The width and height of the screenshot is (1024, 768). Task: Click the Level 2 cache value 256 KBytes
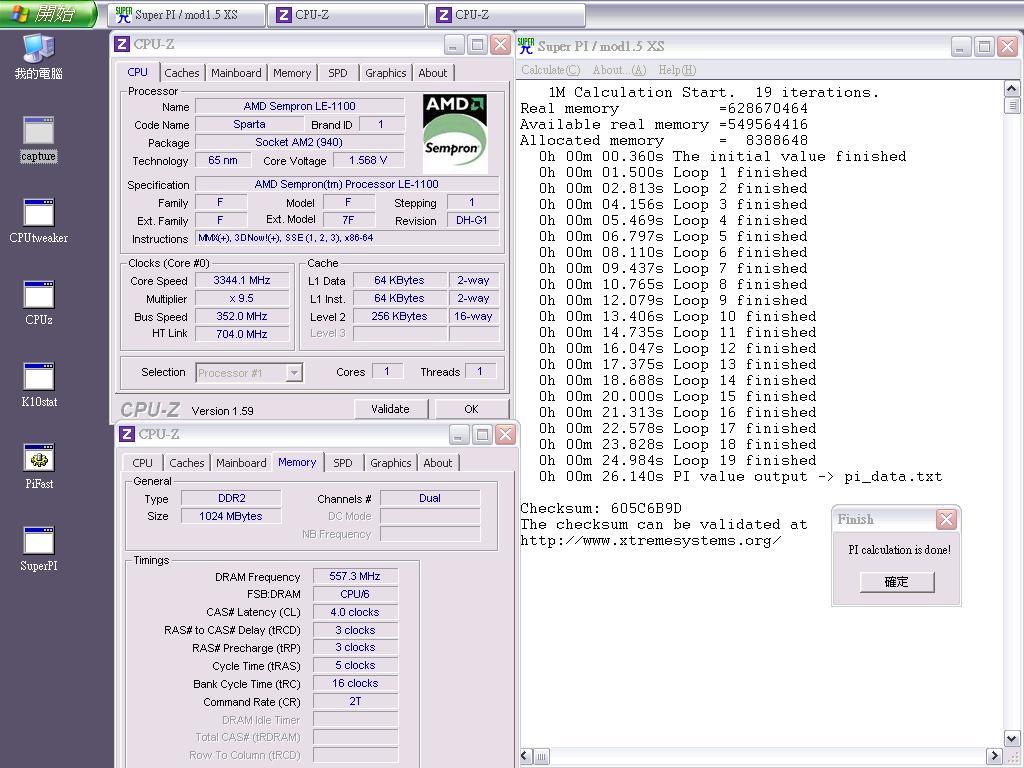400,316
